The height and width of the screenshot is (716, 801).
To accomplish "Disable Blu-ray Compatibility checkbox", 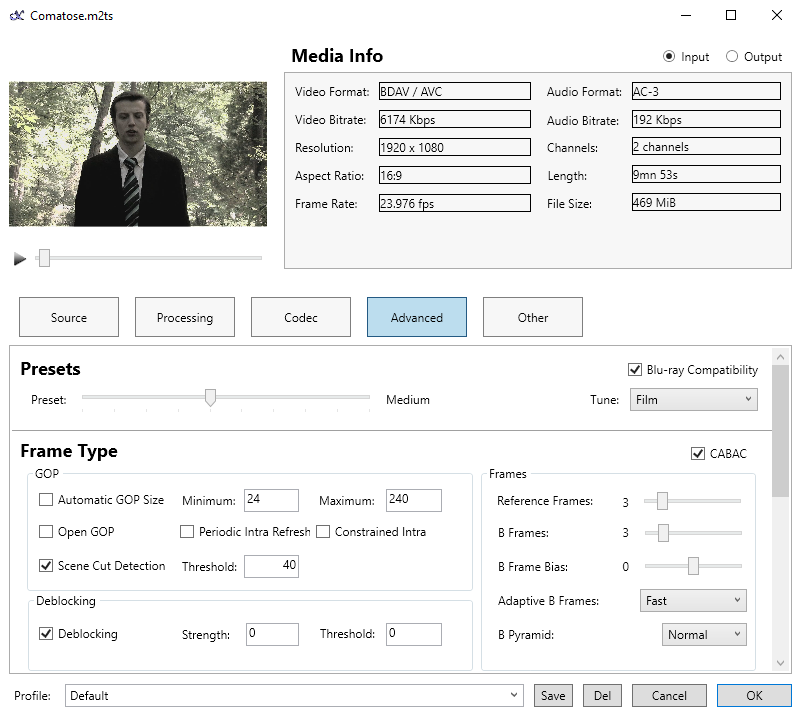I will pyautogui.click(x=635, y=370).
